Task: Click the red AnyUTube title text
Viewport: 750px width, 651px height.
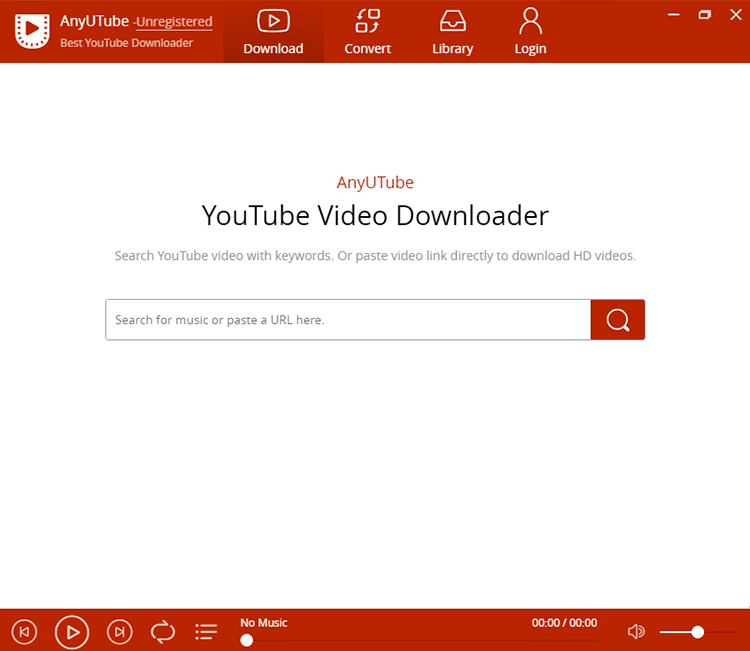Action: pyautogui.click(x=375, y=182)
